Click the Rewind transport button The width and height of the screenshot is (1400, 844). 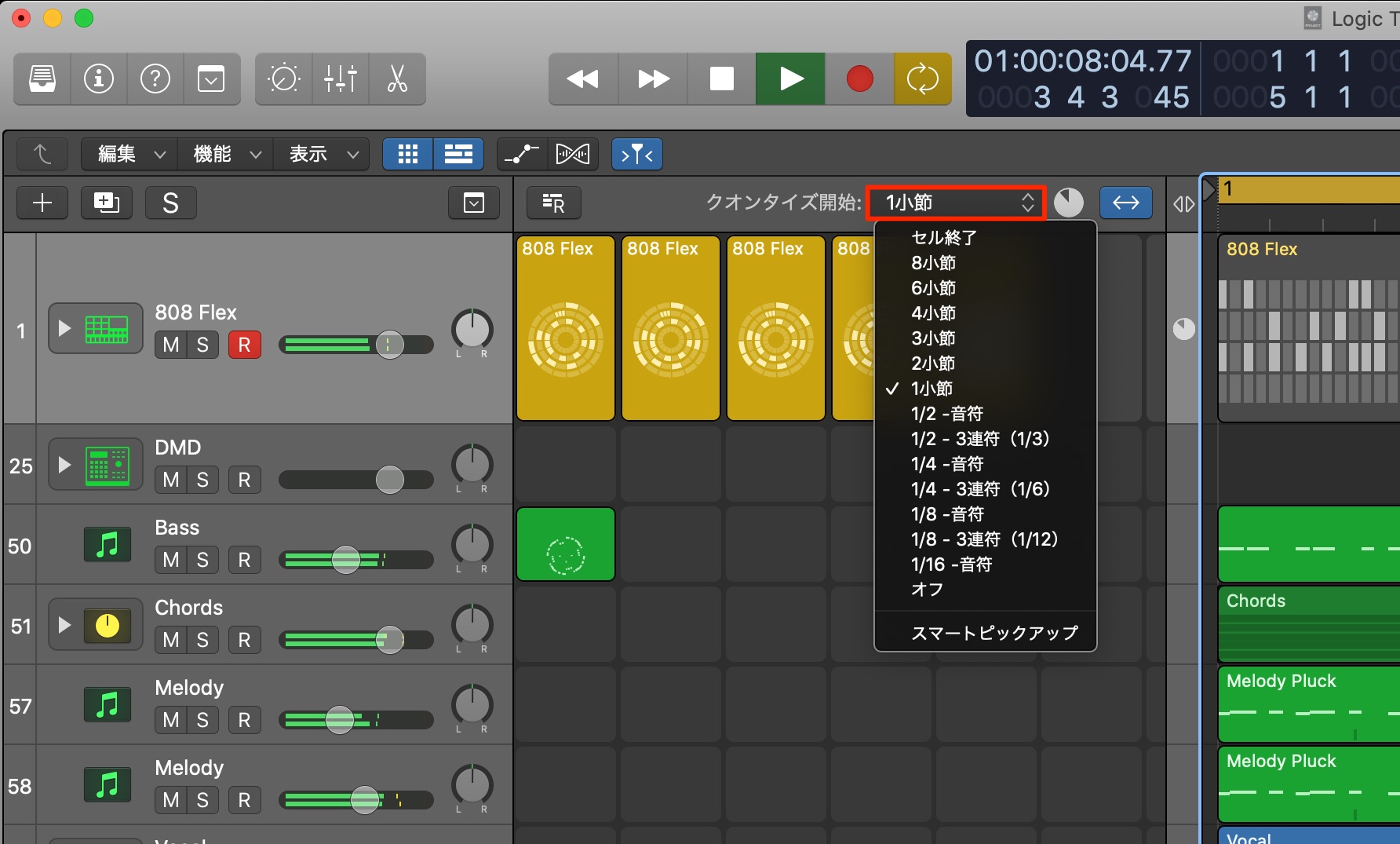(x=583, y=79)
